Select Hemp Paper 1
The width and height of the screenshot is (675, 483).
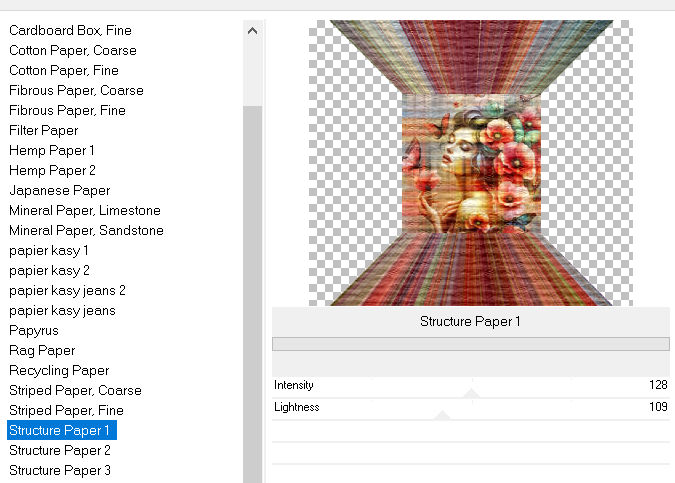[x=52, y=150]
